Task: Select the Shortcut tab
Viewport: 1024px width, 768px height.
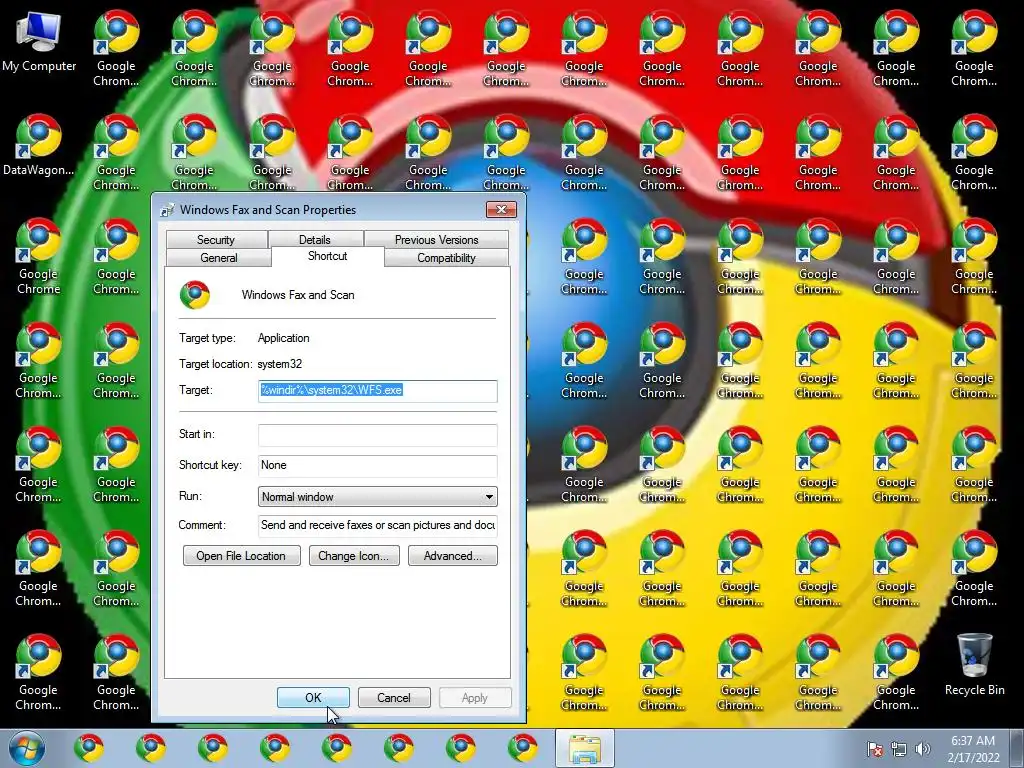Action: click(x=328, y=256)
